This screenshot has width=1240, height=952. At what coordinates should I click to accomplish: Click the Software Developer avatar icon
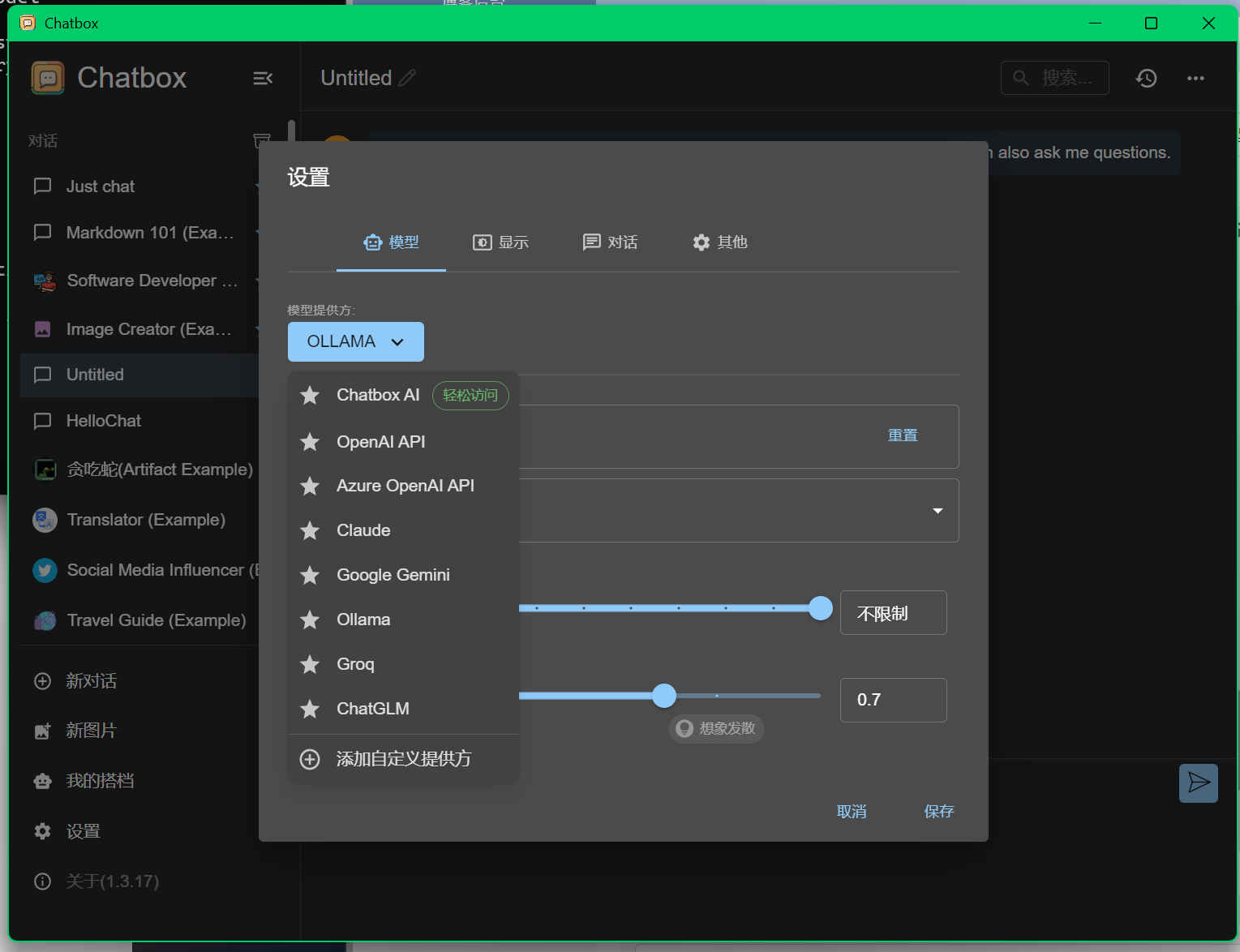(45, 281)
